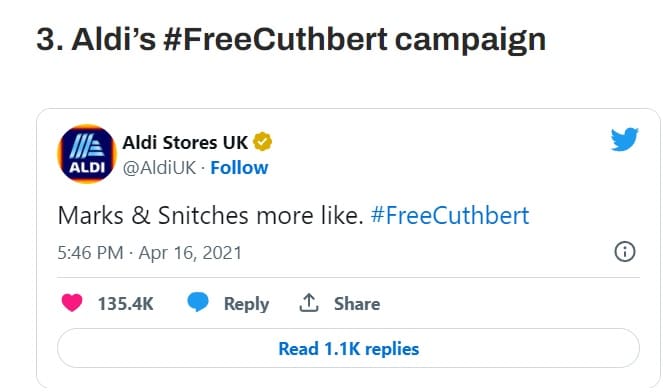Open the Twitter bird icon

click(x=624, y=139)
